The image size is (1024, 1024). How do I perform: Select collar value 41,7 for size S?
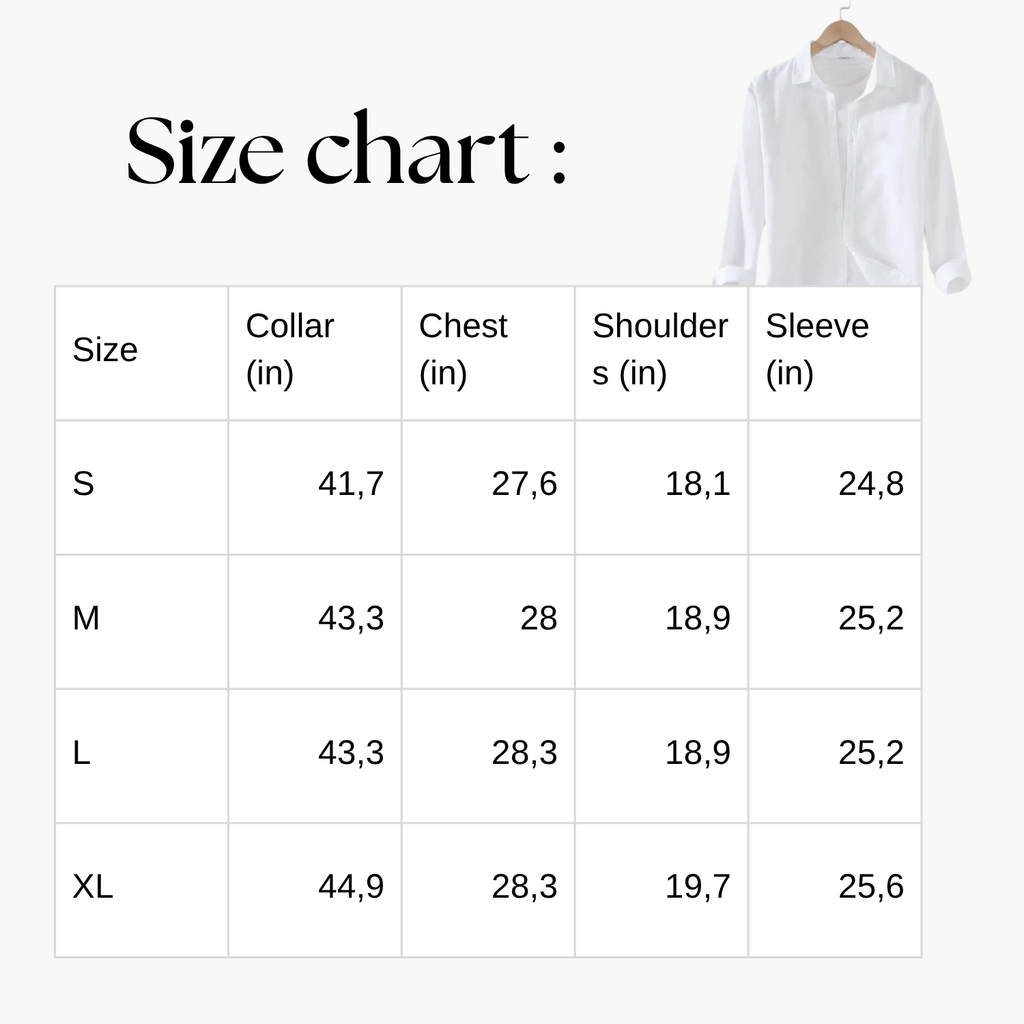click(351, 485)
